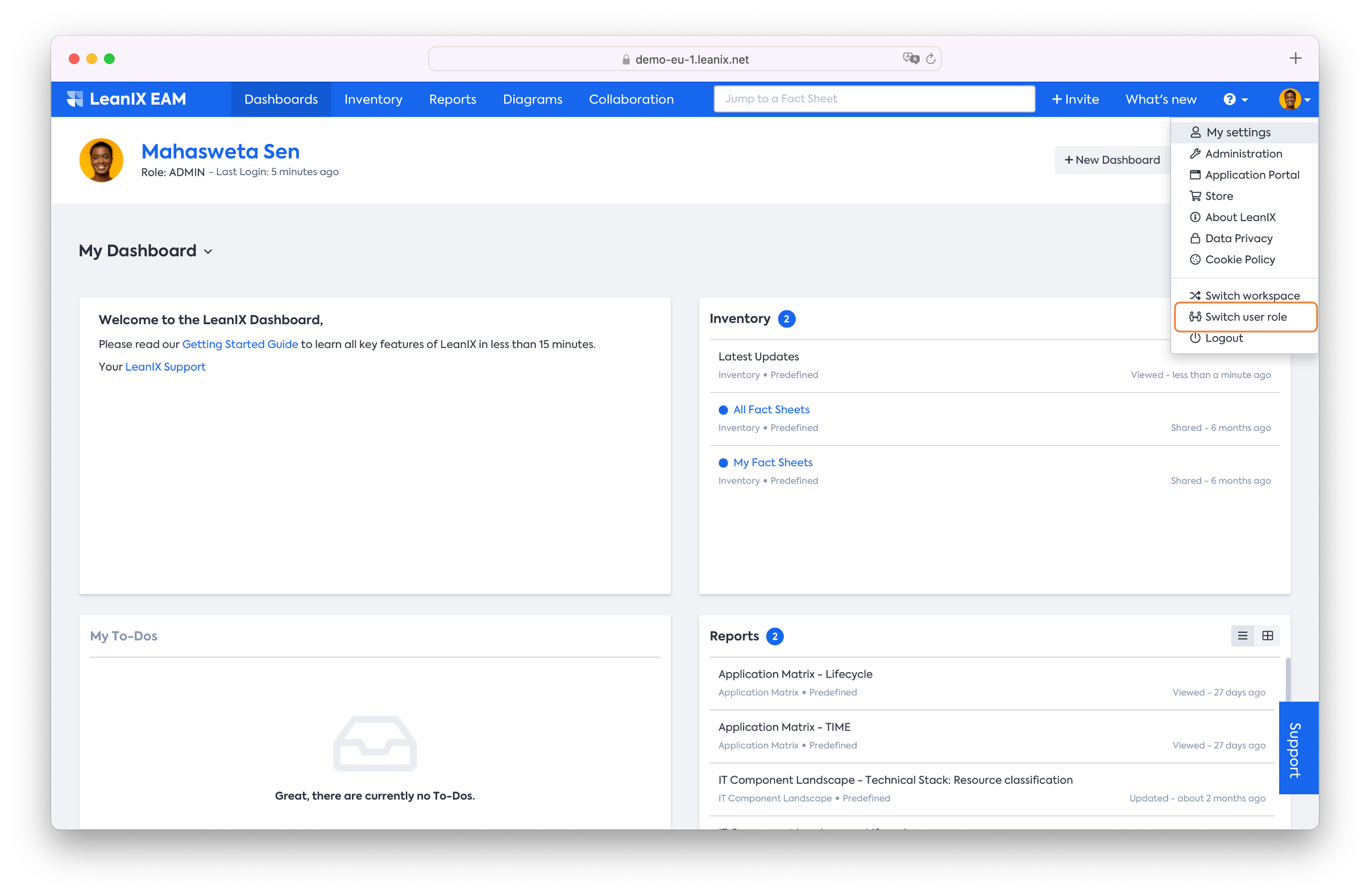
Task: Open the Dashboards tab
Action: point(281,99)
